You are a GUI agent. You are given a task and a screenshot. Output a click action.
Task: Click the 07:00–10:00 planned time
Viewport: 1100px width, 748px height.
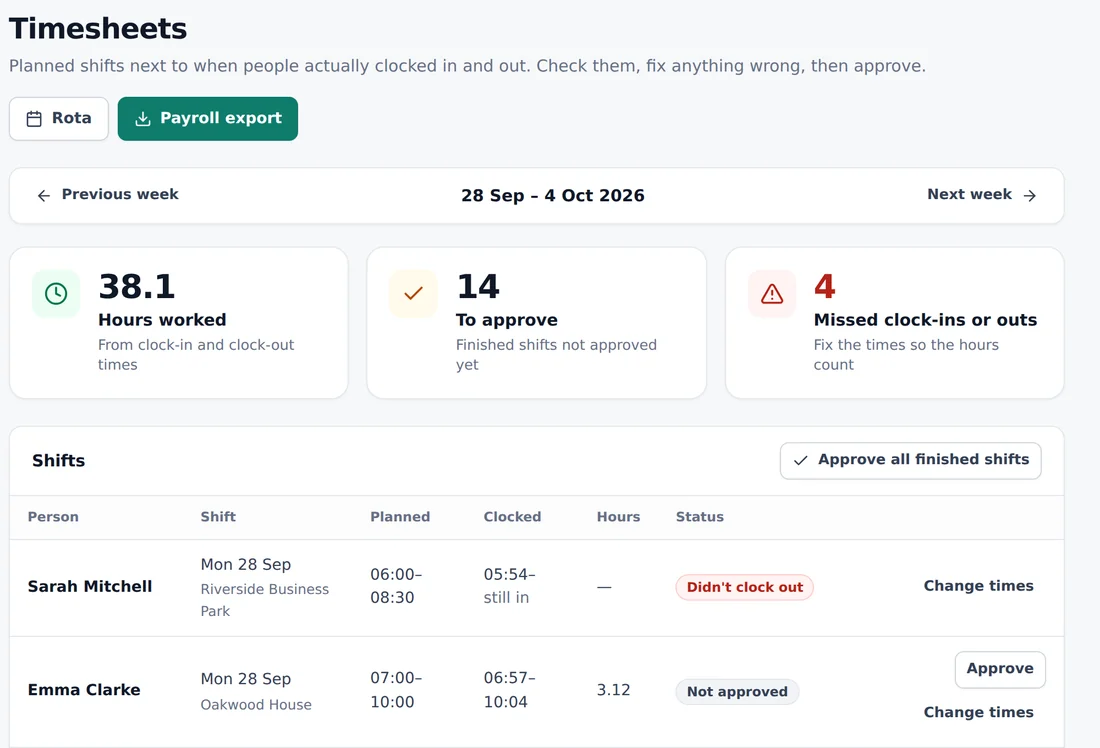point(396,690)
